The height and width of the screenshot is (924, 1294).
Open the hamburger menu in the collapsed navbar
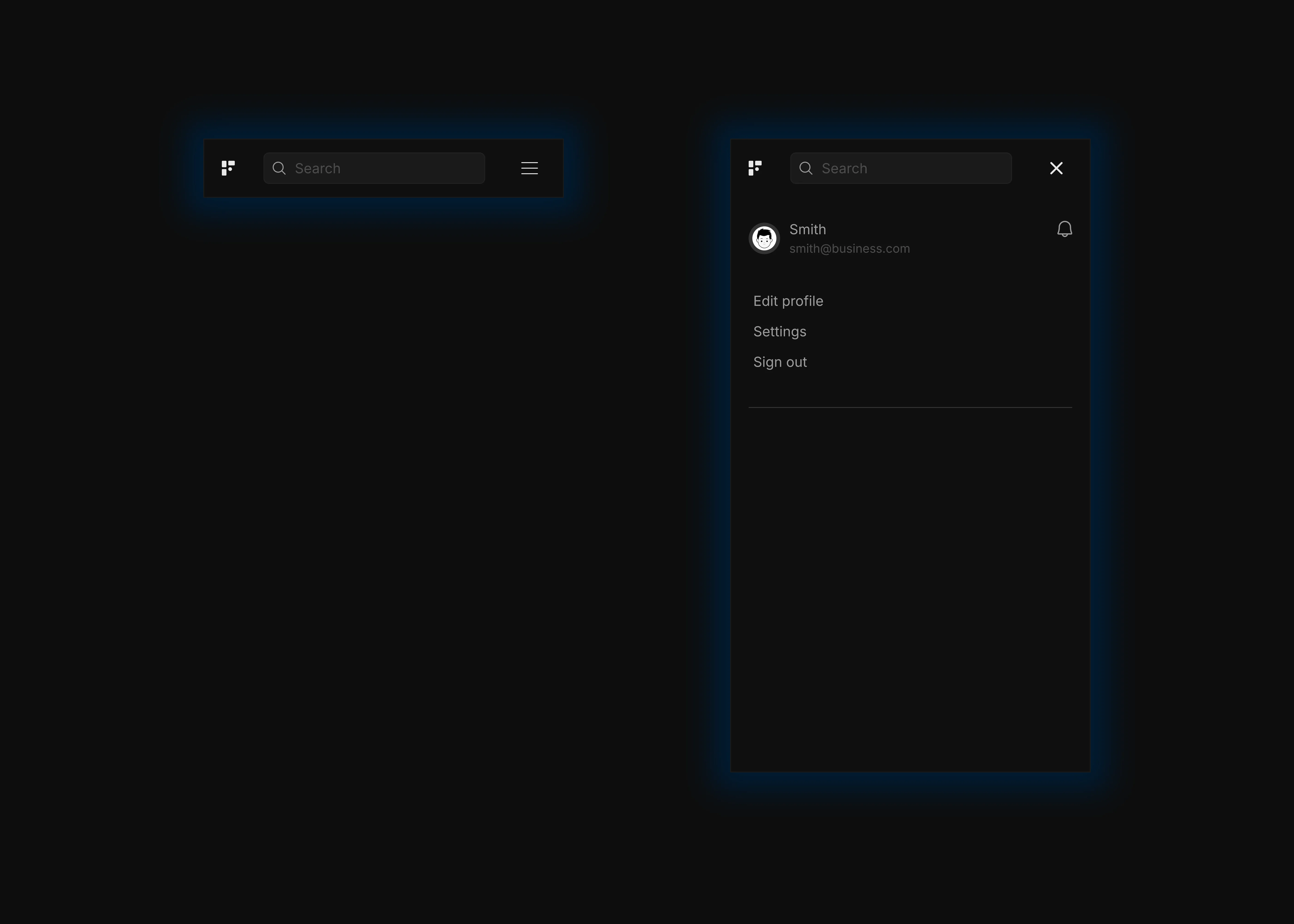[529, 168]
